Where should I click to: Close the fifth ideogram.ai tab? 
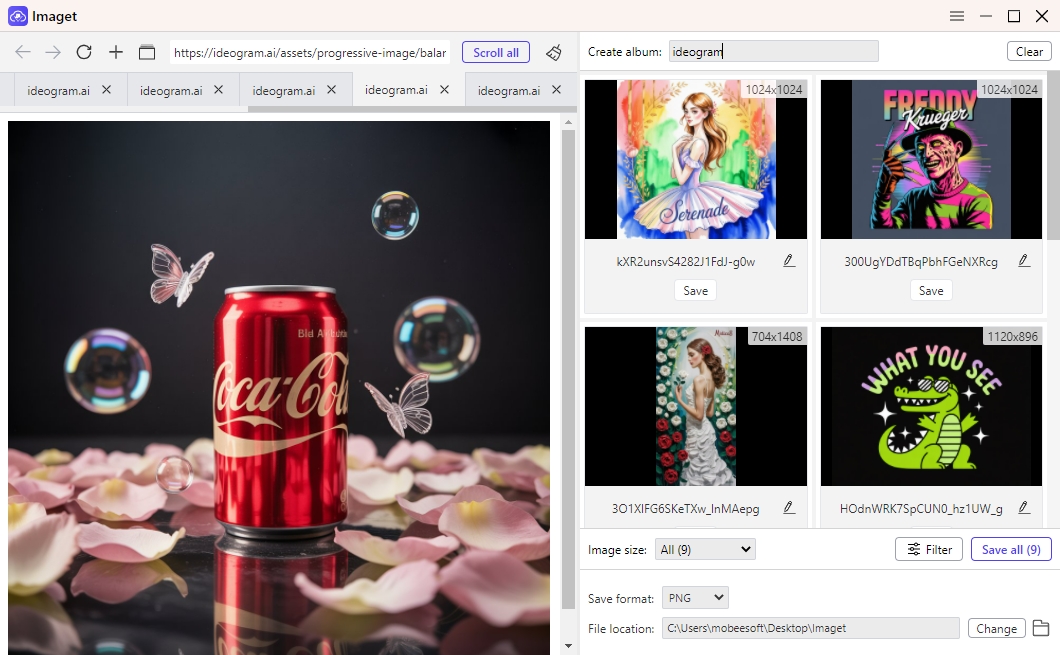tap(556, 89)
